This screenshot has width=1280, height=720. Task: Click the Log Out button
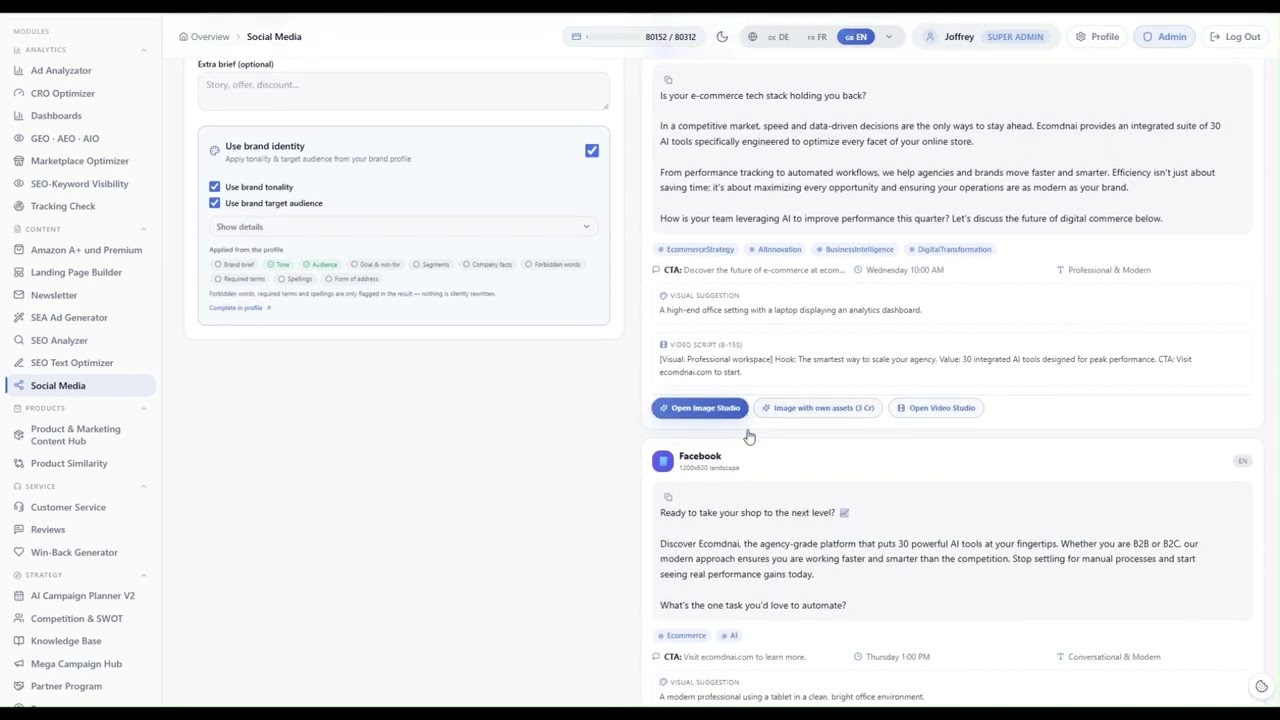point(1235,37)
